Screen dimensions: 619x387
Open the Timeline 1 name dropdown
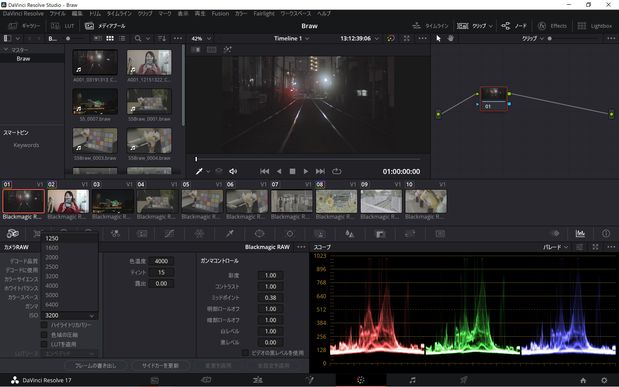pyautogui.click(x=292, y=38)
